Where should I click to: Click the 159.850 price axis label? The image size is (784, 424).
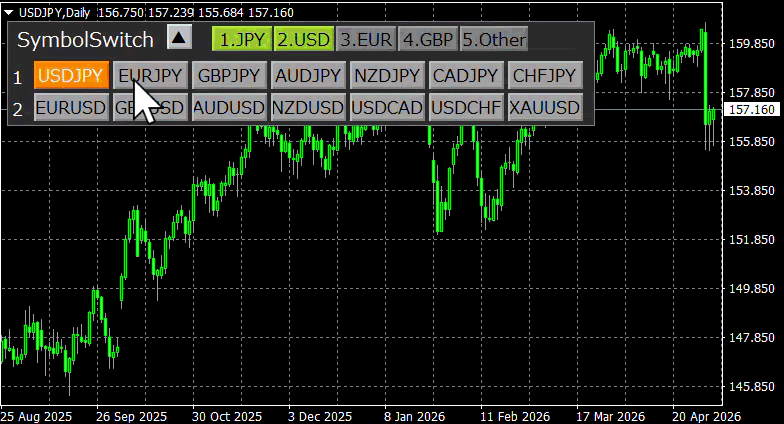752,44
